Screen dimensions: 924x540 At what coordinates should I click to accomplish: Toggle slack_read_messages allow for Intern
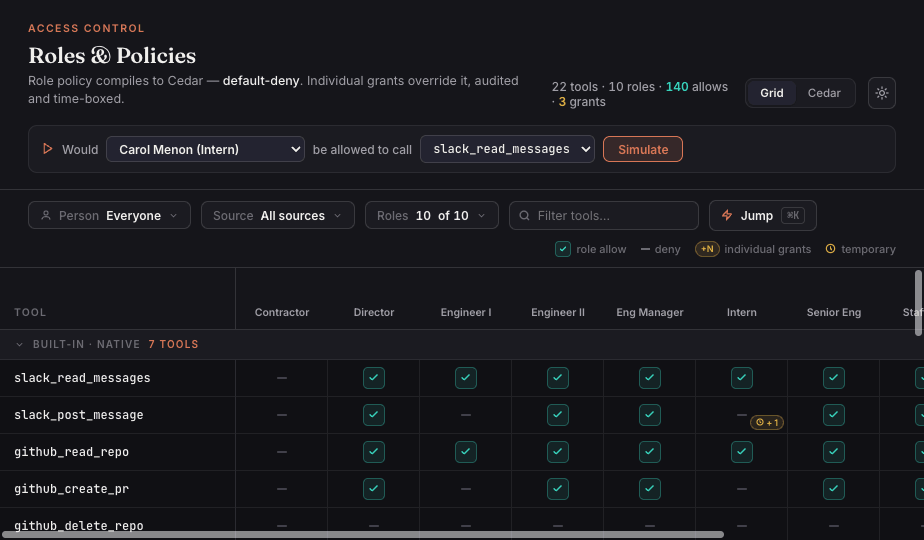[x=741, y=378]
